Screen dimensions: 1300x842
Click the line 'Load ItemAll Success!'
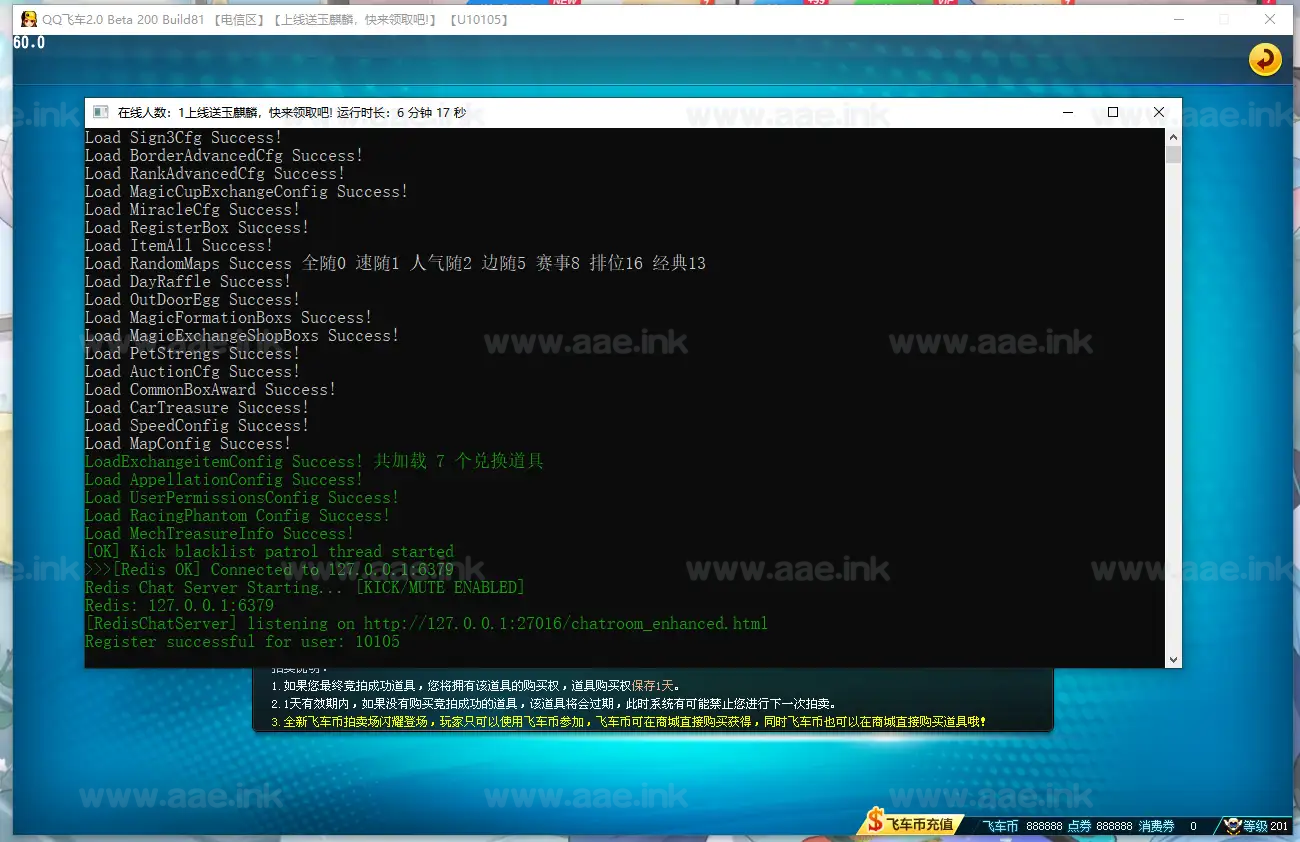click(x=179, y=246)
